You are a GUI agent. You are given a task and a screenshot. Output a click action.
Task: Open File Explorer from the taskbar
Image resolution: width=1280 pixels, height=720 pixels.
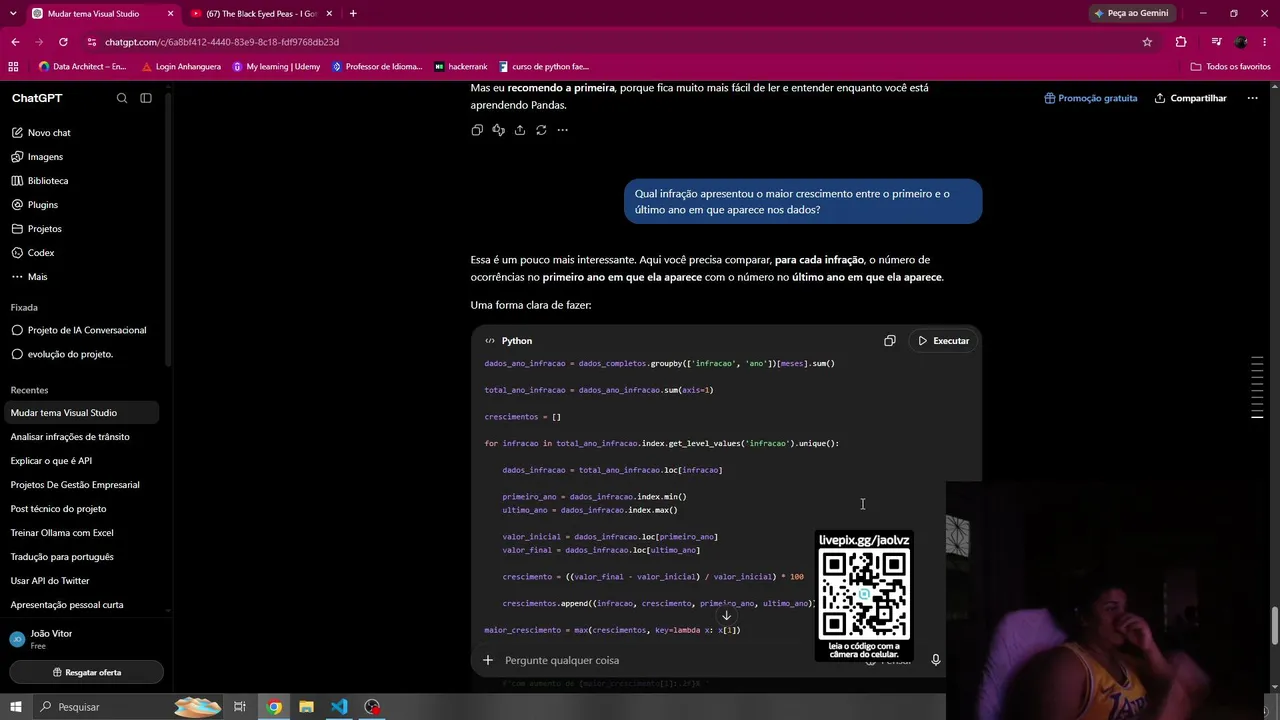(x=306, y=707)
